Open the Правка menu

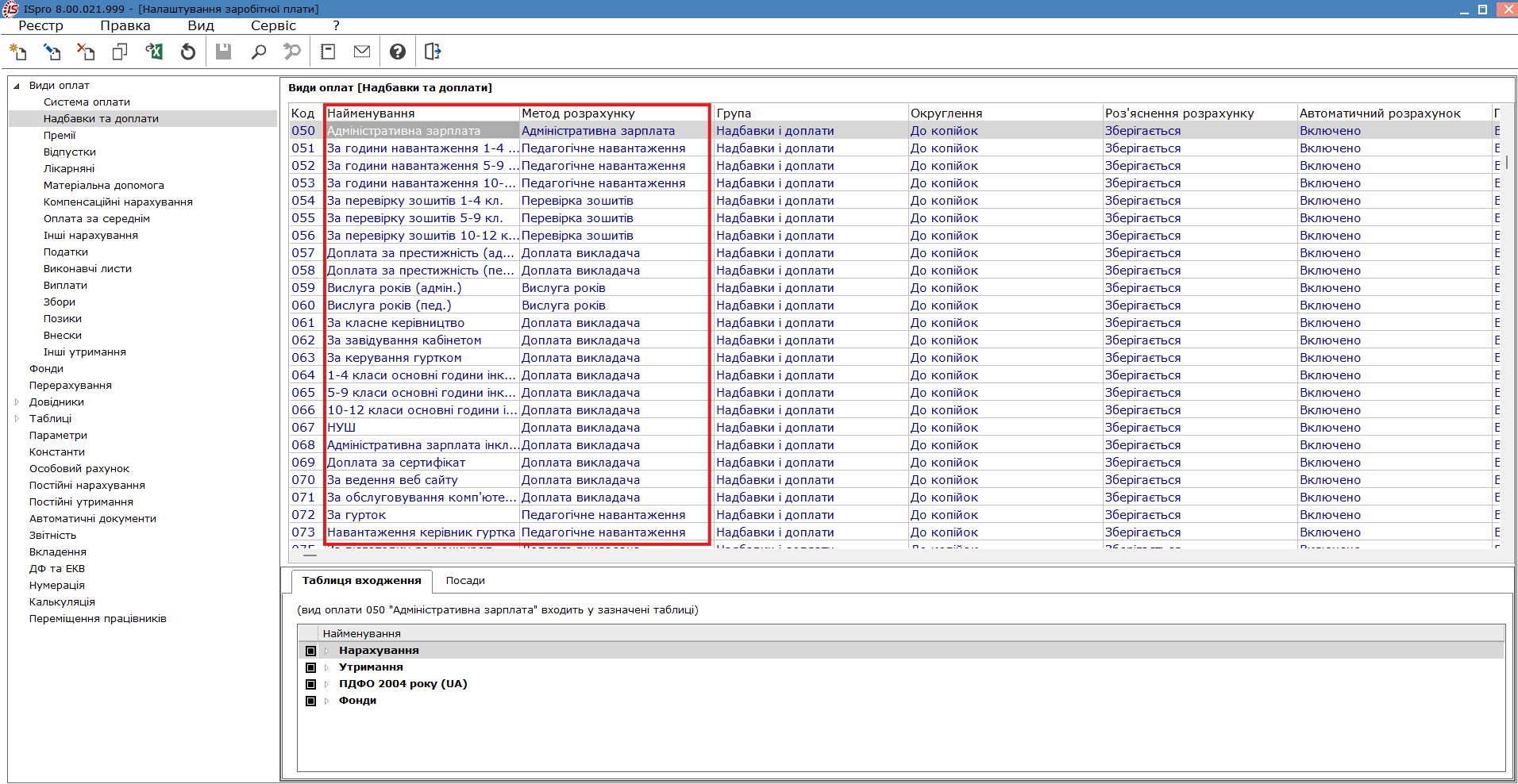[x=125, y=25]
